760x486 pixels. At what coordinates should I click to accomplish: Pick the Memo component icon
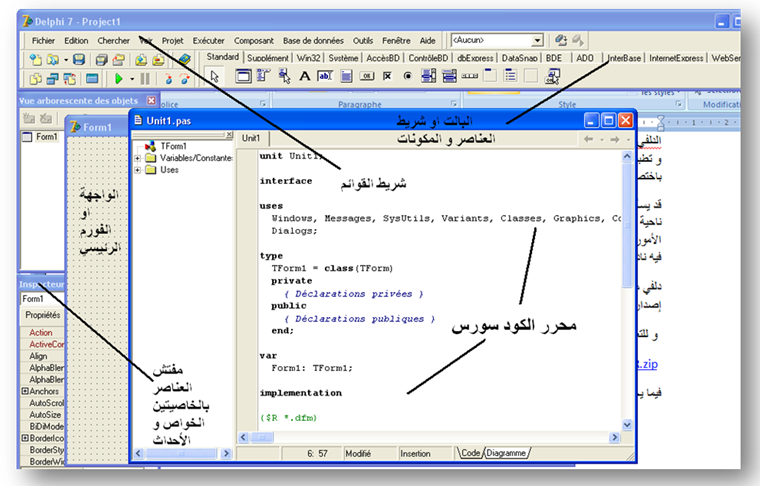(x=346, y=76)
